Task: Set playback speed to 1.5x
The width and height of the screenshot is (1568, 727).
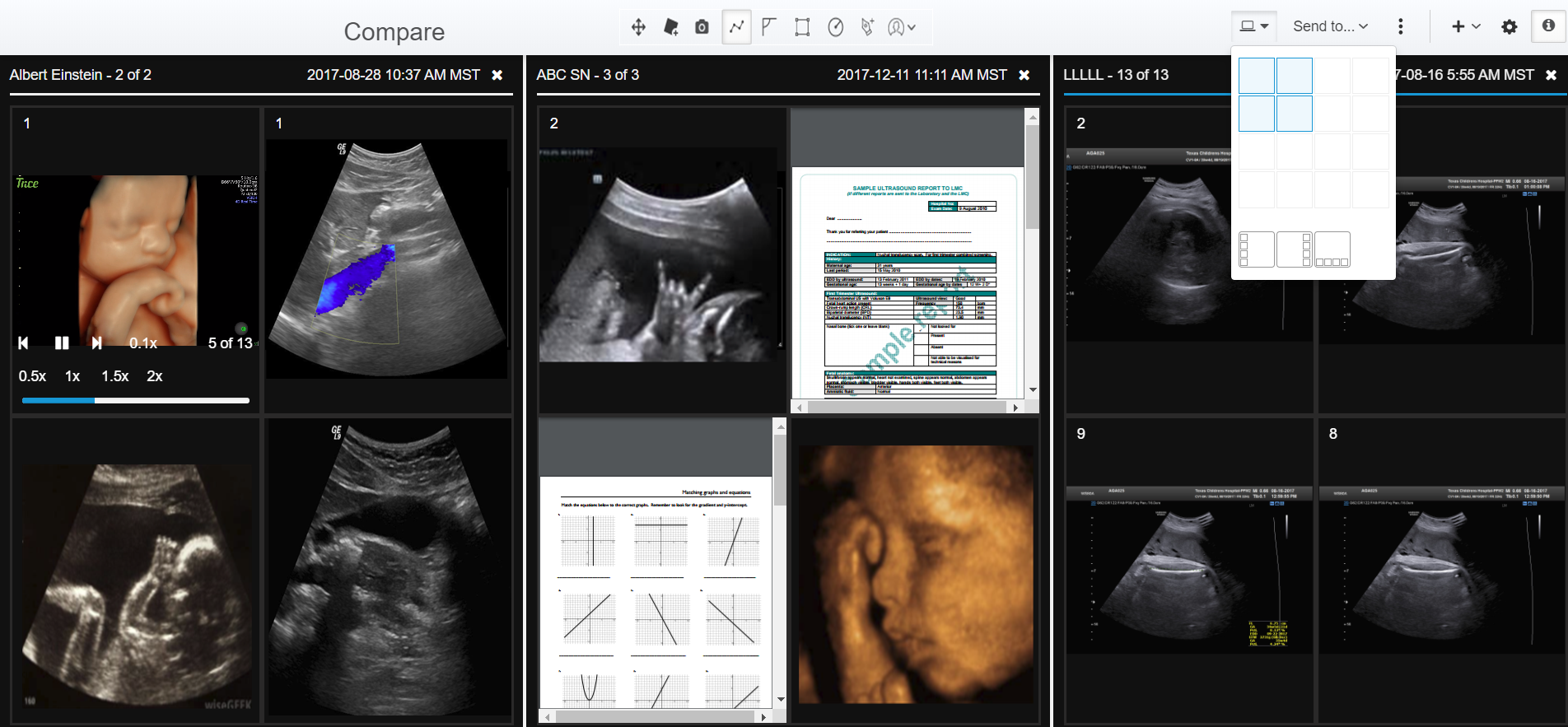Action: pyautogui.click(x=115, y=376)
